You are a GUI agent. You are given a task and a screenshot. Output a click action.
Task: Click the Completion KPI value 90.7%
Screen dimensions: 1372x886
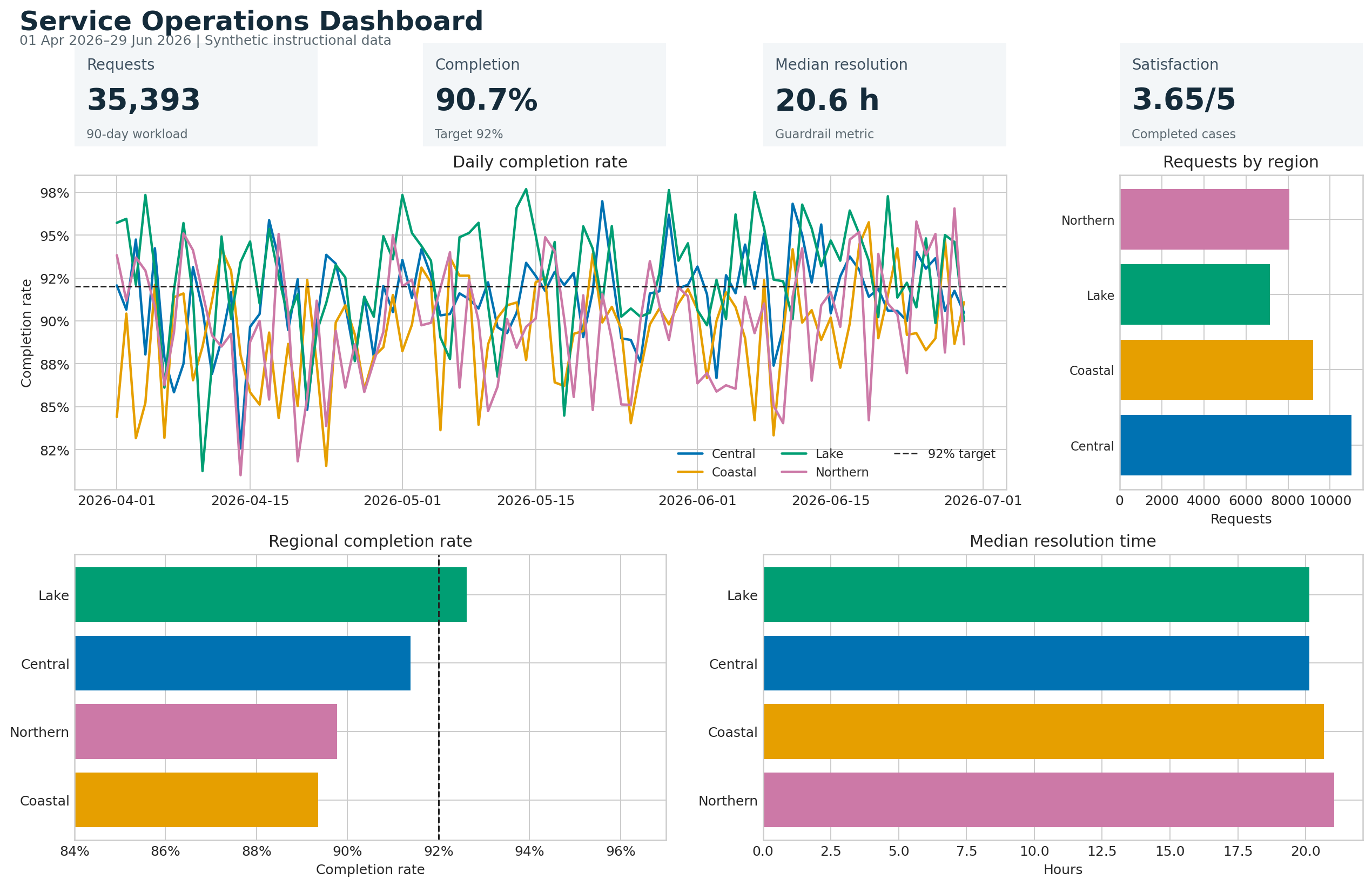(x=486, y=99)
